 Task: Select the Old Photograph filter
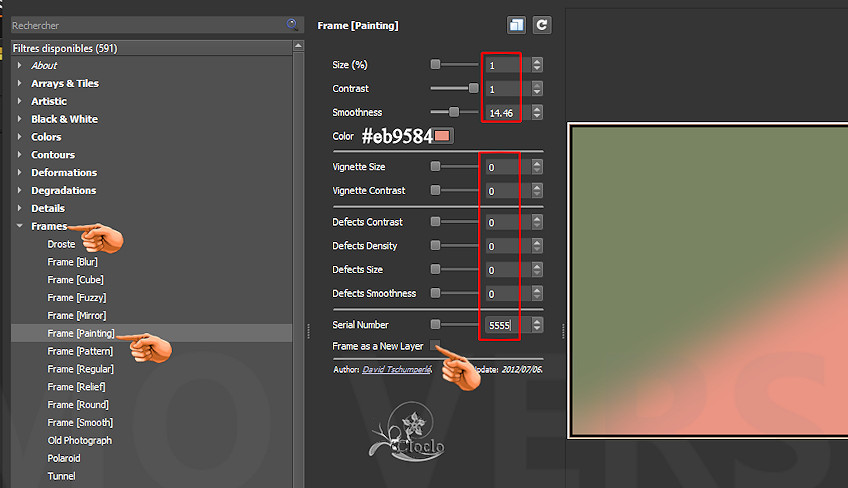click(79, 440)
